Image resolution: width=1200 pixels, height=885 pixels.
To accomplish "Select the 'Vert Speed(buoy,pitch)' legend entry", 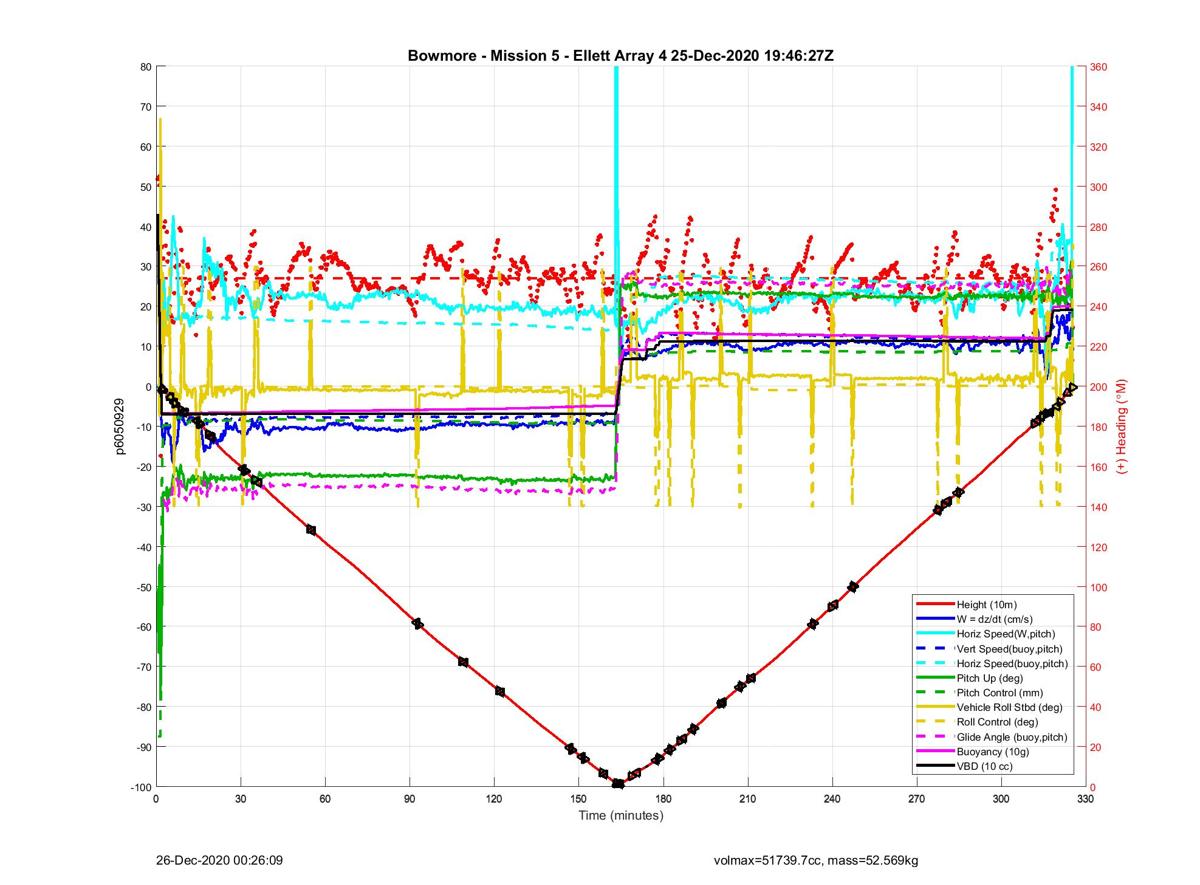I will pyautogui.click(x=1010, y=648).
